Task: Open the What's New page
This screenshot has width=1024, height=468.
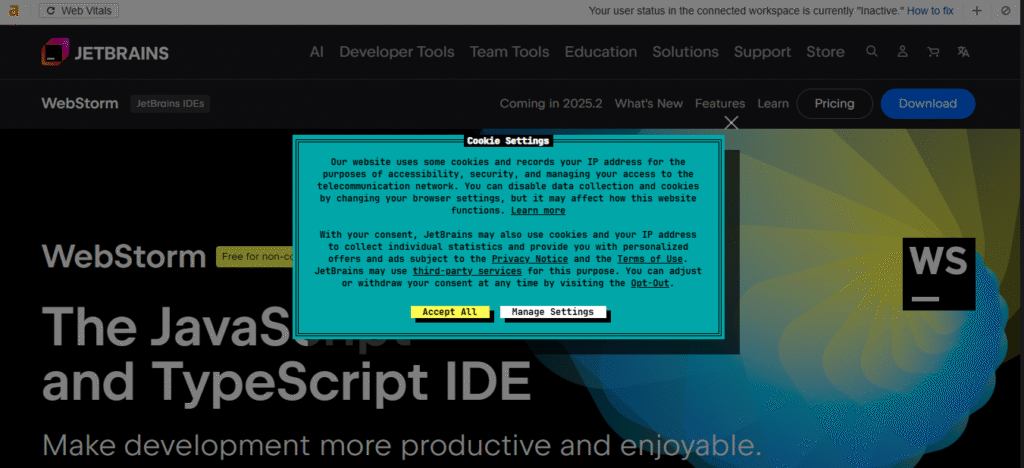Action: tap(648, 104)
